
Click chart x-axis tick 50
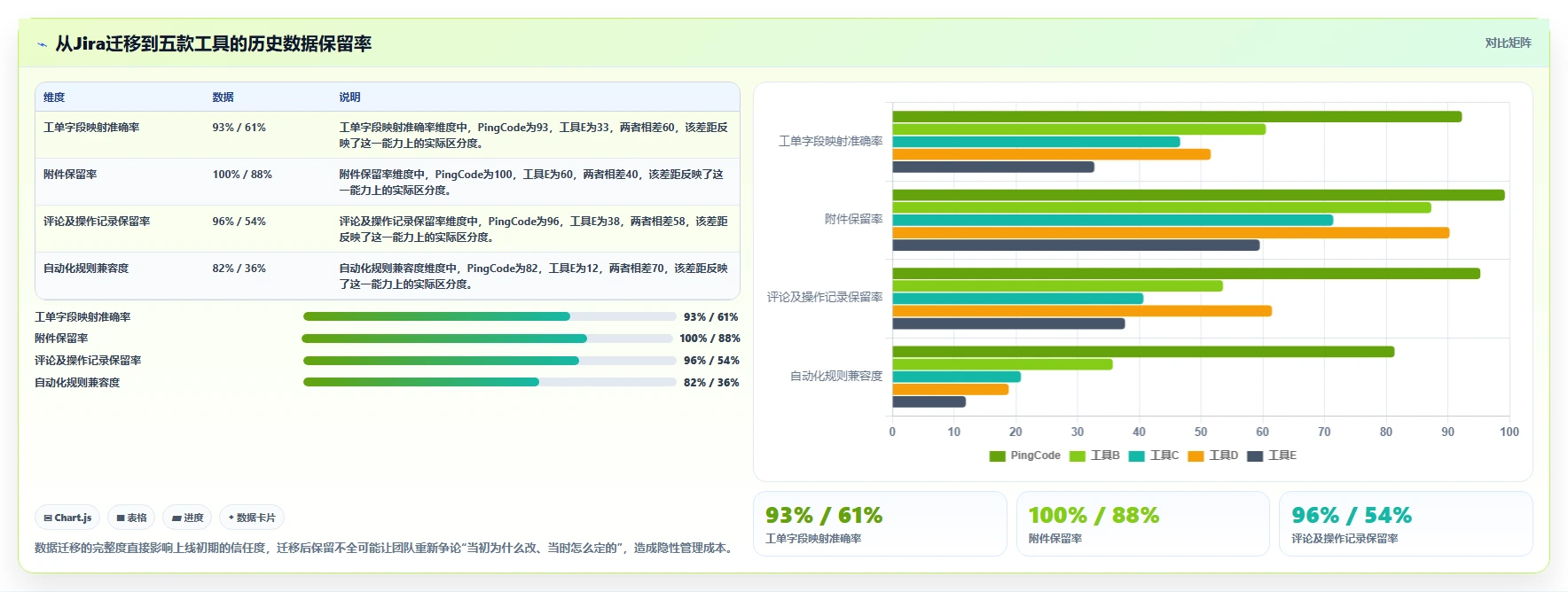(1201, 432)
